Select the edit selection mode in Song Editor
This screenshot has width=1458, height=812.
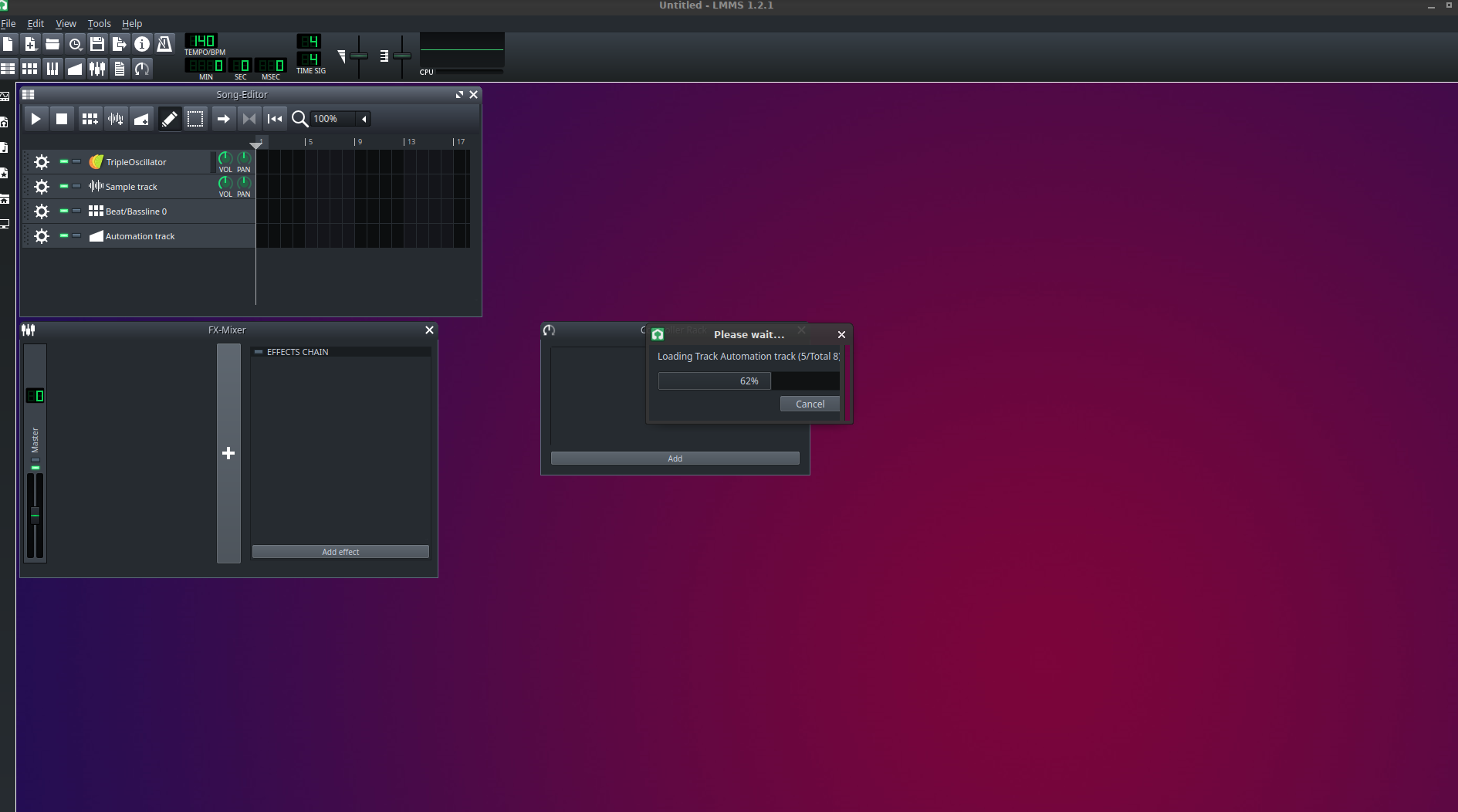click(x=195, y=118)
